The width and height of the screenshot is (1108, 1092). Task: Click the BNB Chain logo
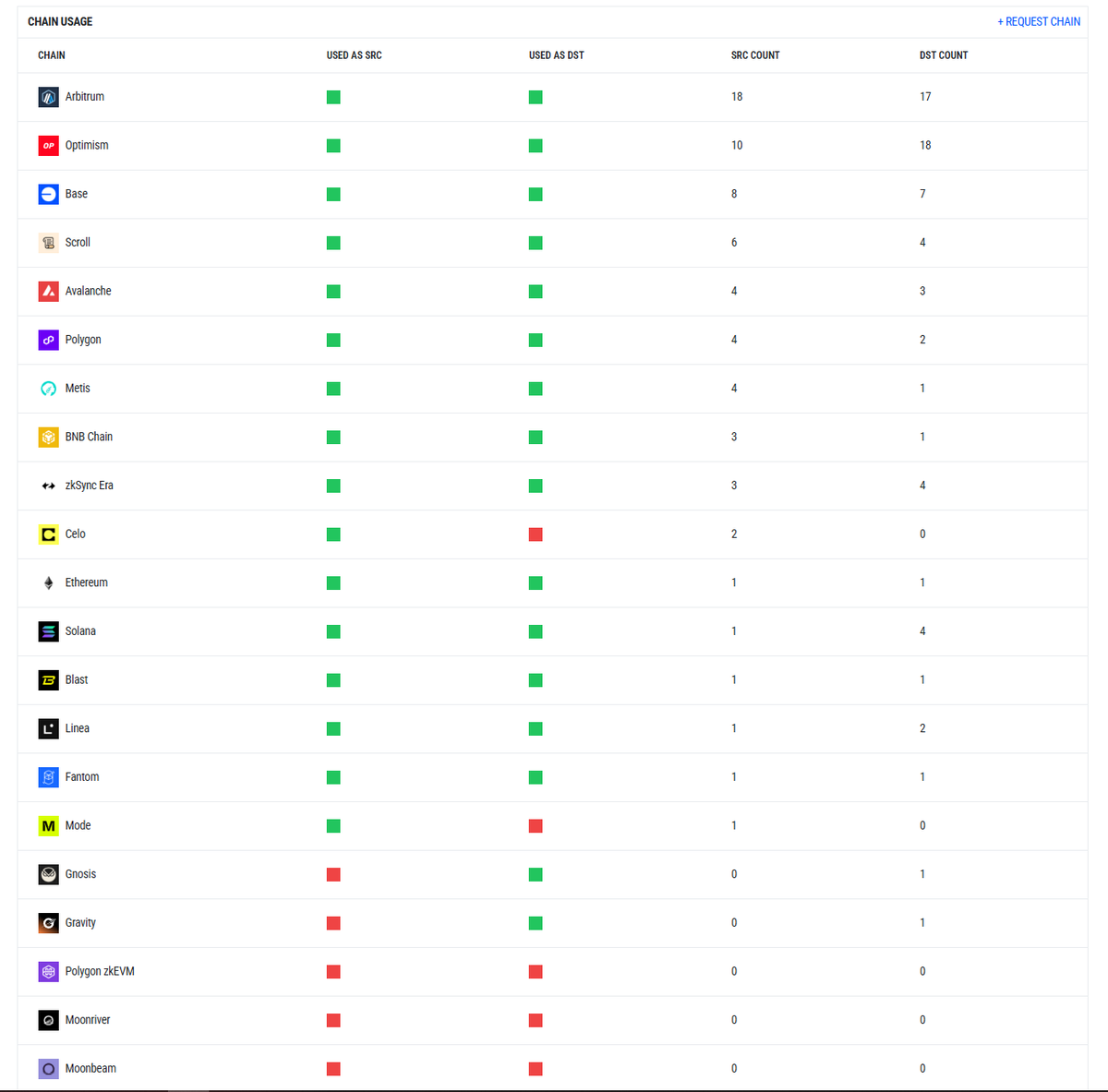[48, 437]
